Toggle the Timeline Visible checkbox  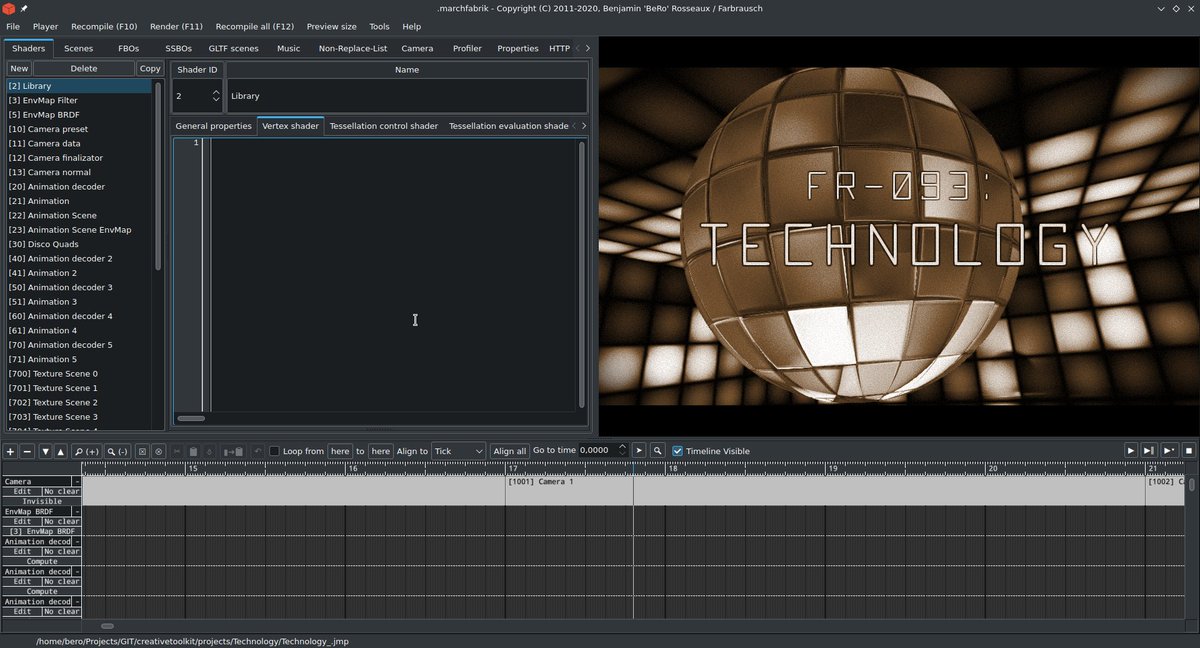point(677,450)
